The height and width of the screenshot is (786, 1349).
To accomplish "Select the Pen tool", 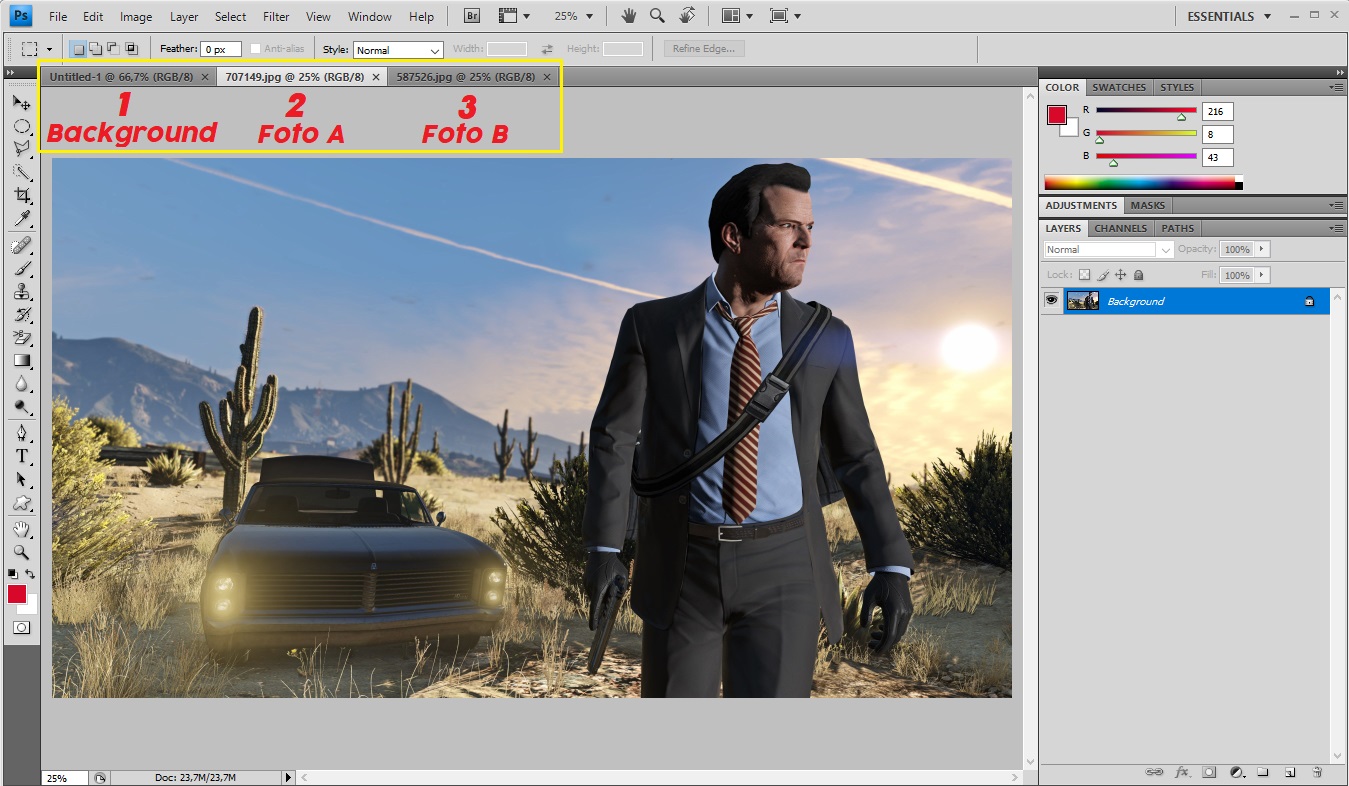I will pos(21,434).
